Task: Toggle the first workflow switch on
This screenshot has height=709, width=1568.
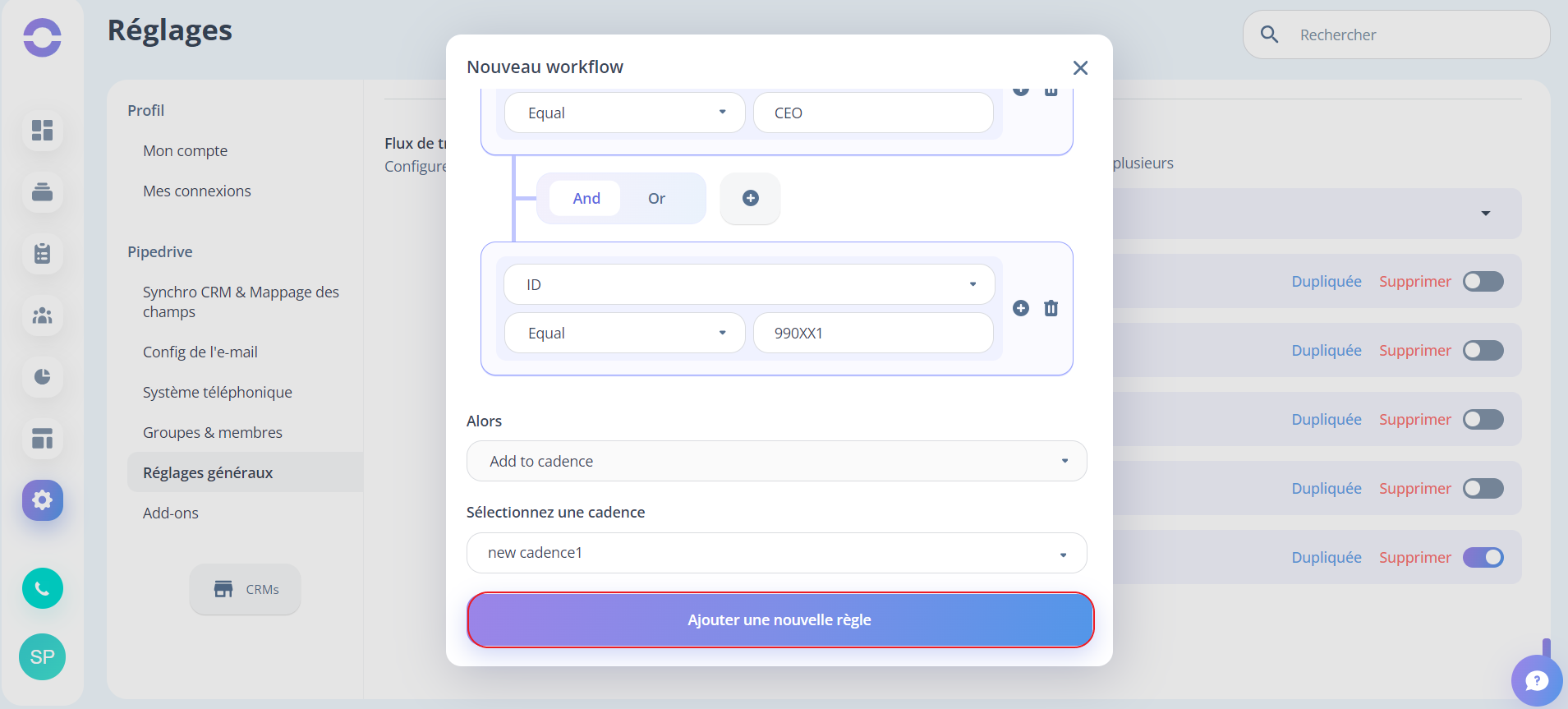Action: [x=1483, y=281]
